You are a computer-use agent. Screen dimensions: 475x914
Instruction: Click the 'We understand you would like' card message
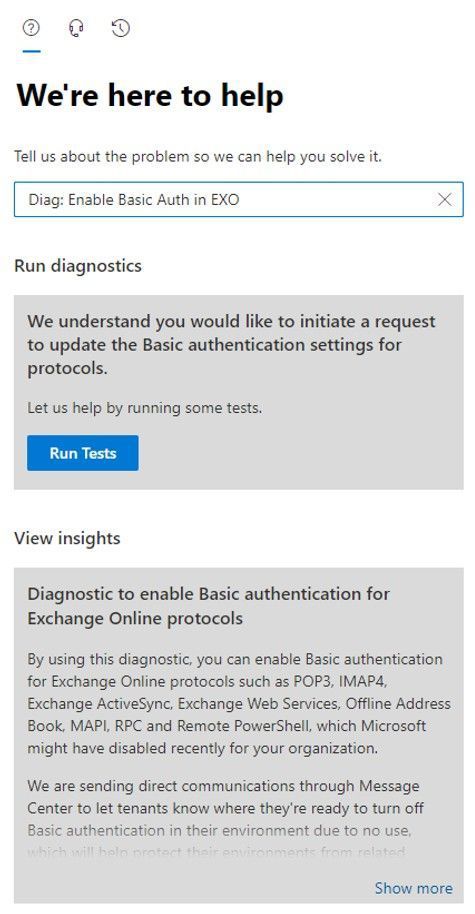(231, 344)
